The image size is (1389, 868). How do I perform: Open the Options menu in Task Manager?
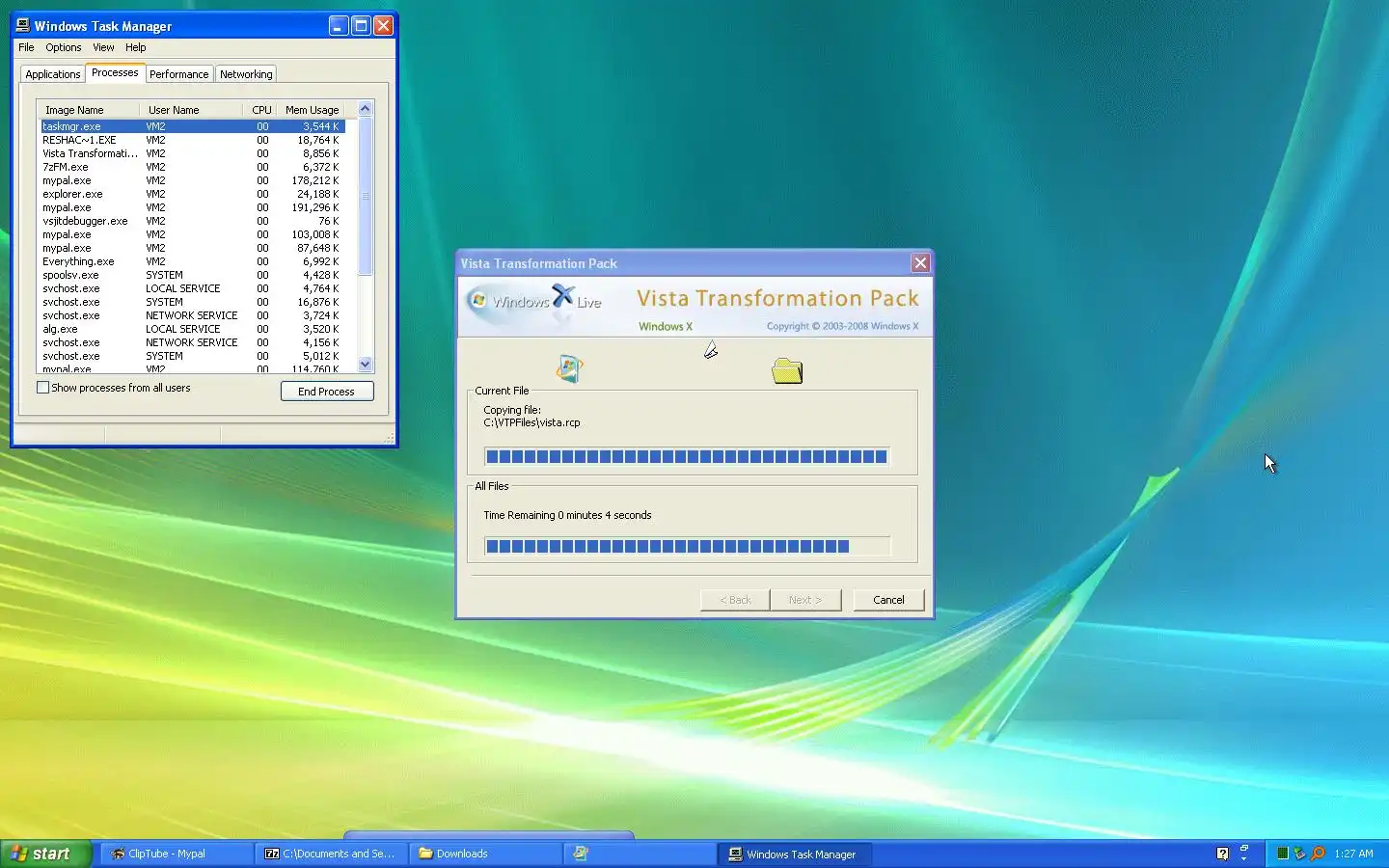coord(64,47)
